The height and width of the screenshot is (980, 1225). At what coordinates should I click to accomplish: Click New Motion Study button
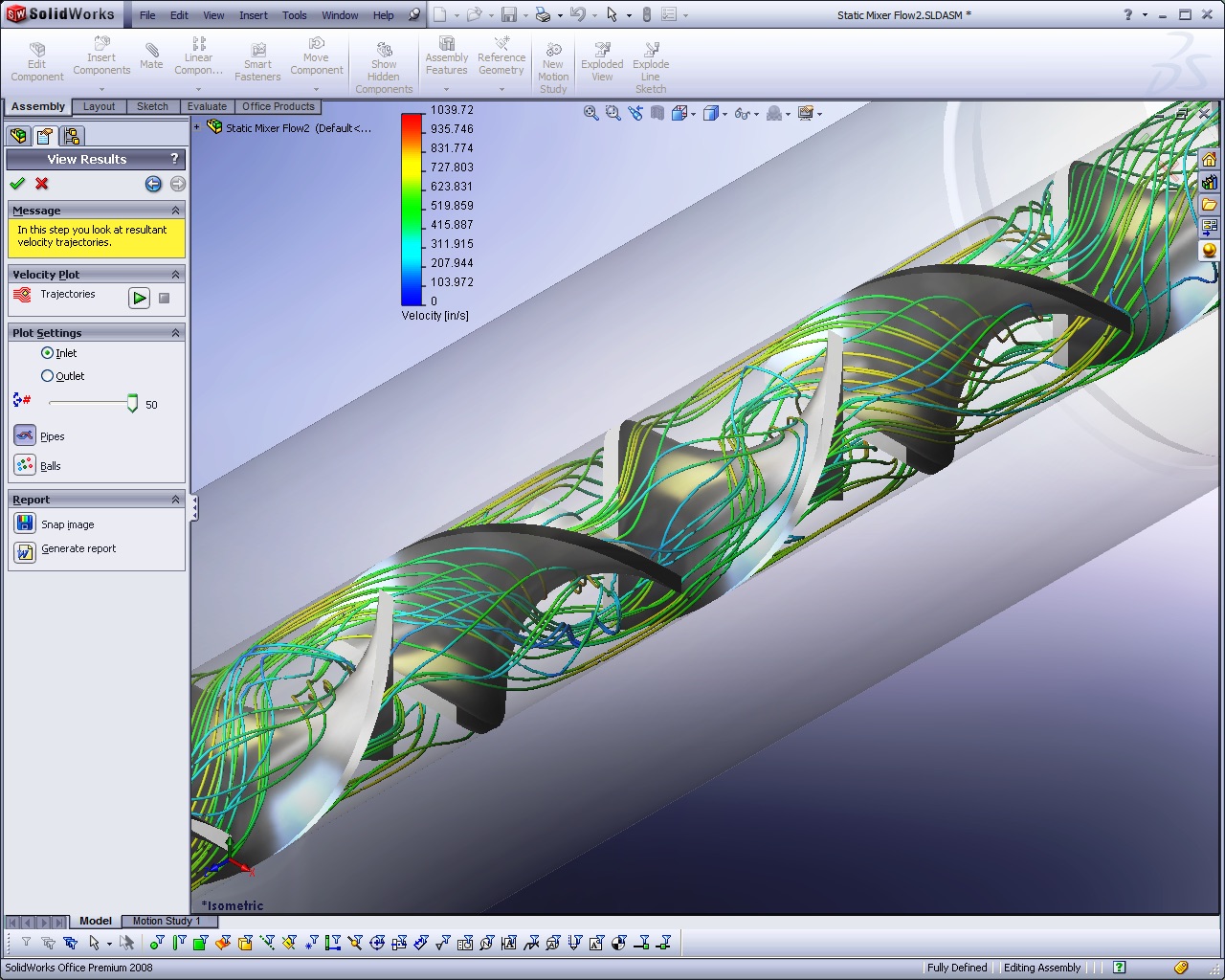click(x=553, y=67)
